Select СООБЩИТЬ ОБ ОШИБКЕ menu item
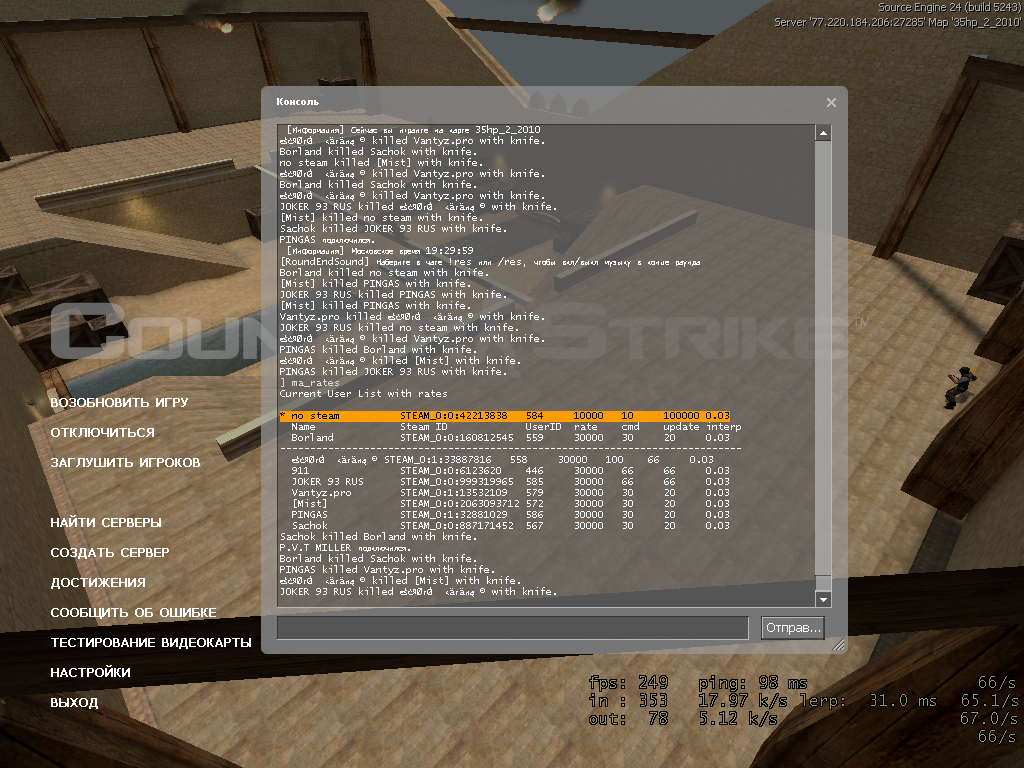 [133, 613]
